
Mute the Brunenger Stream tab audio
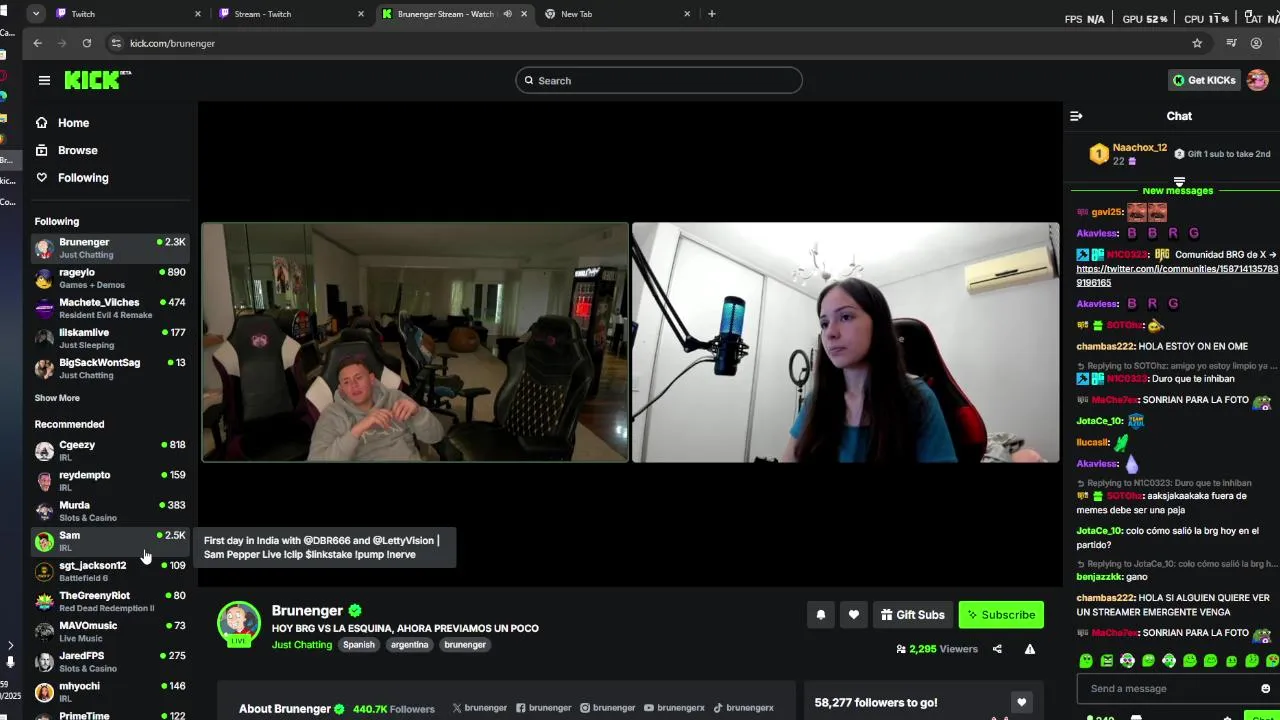pyautogui.click(x=507, y=14)
